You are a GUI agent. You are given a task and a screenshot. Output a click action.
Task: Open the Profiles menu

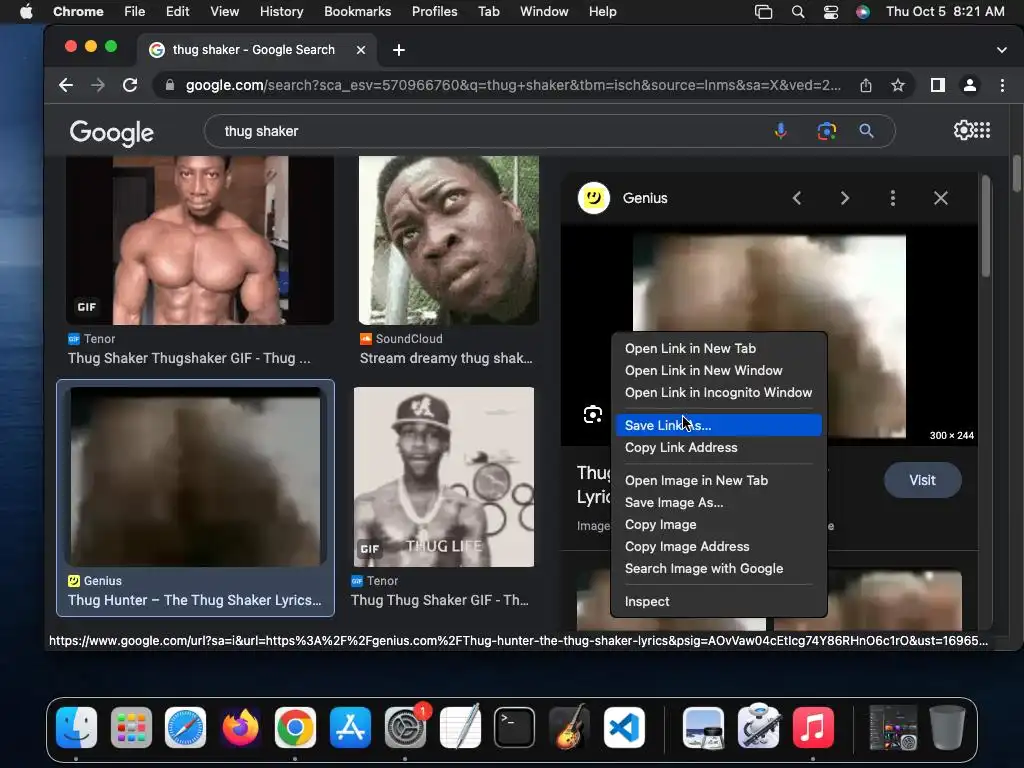pos(434,11)
